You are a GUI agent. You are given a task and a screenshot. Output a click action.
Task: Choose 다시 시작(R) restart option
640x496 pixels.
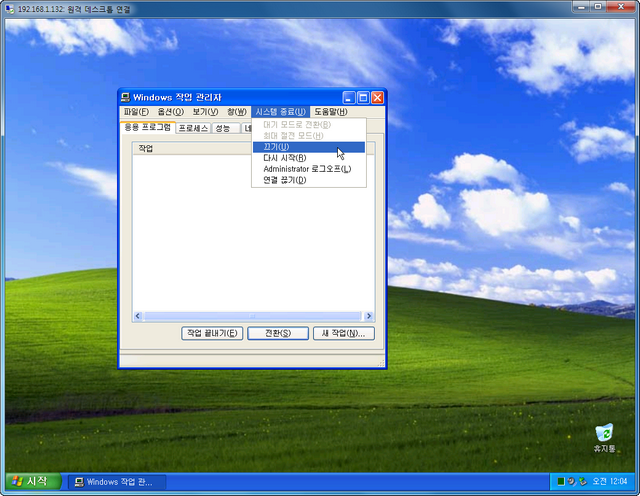309,158
